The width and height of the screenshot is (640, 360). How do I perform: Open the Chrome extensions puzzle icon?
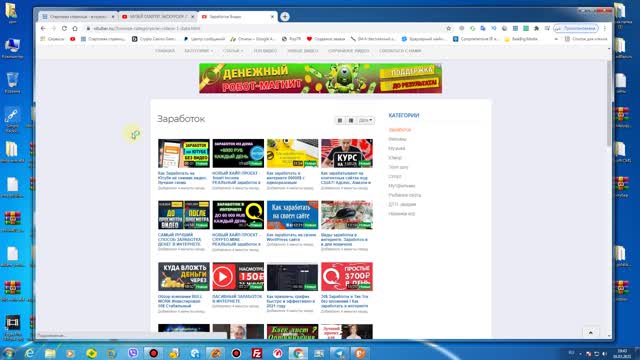536,28
